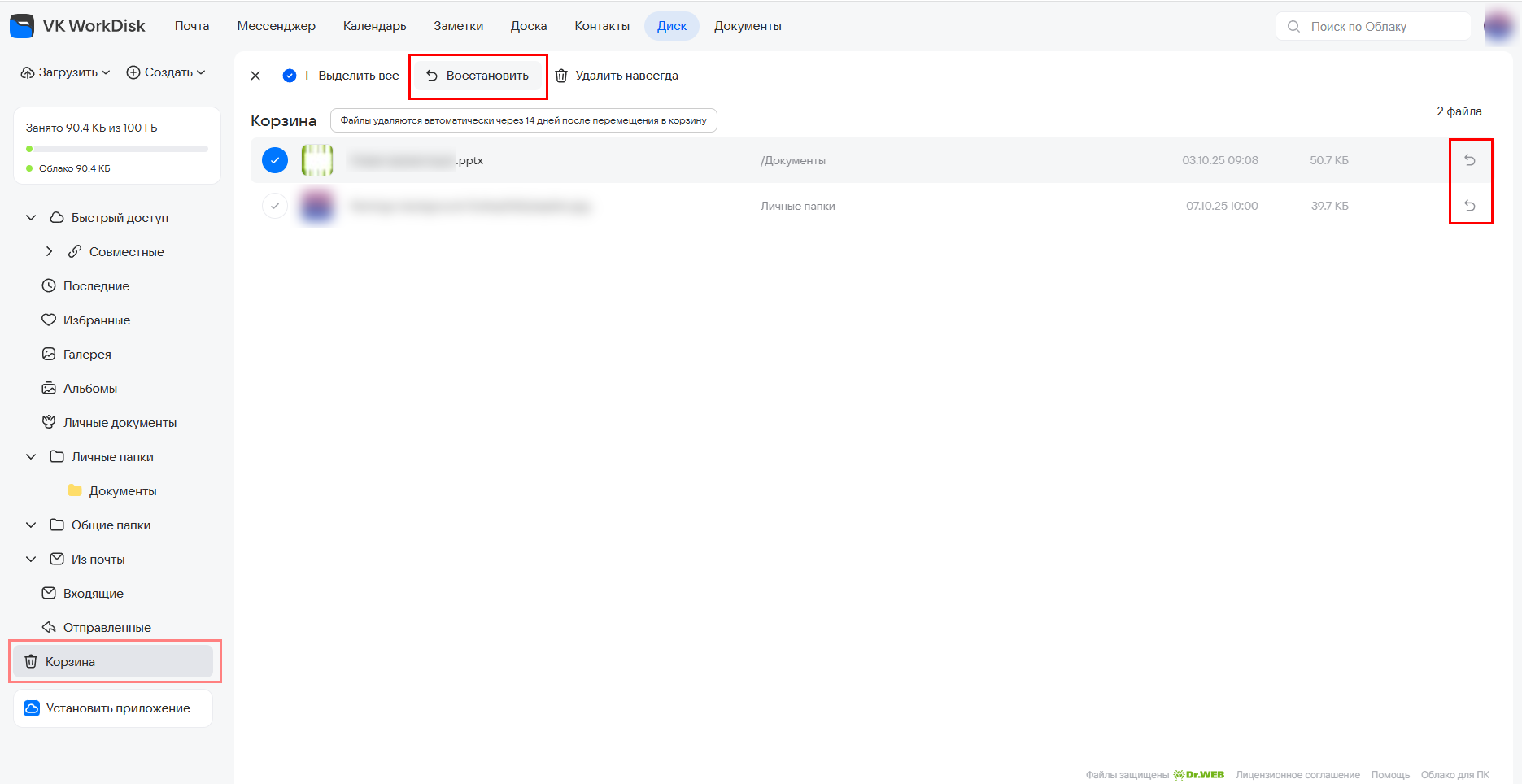The width and height of the screenshot is (1522, 784).
Task: Click the cloud search input field
Action: (x=1373, y=27)
